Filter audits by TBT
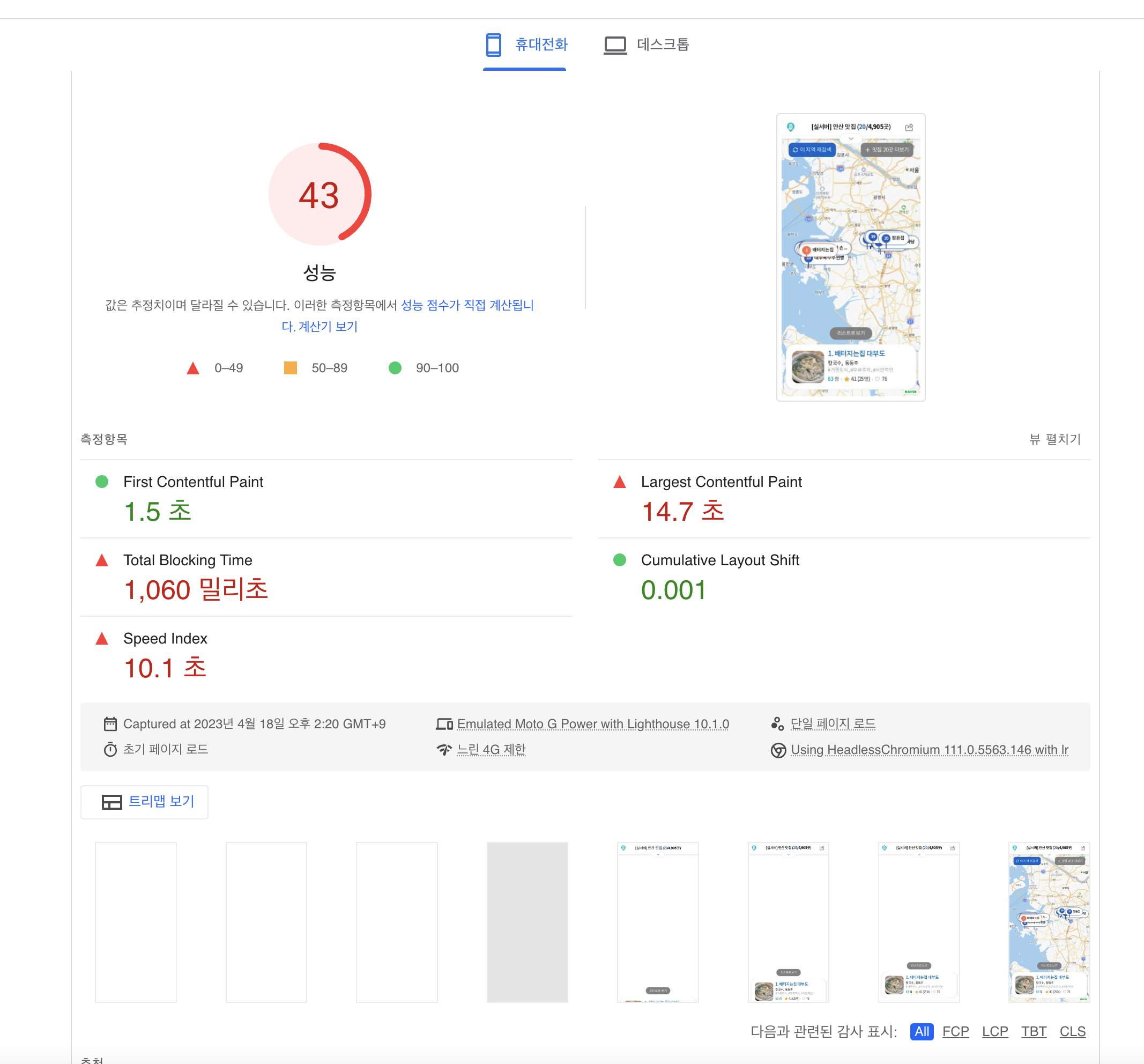The width and height of the screenshot is (1144, 1064). [x=1034, y=1031]
